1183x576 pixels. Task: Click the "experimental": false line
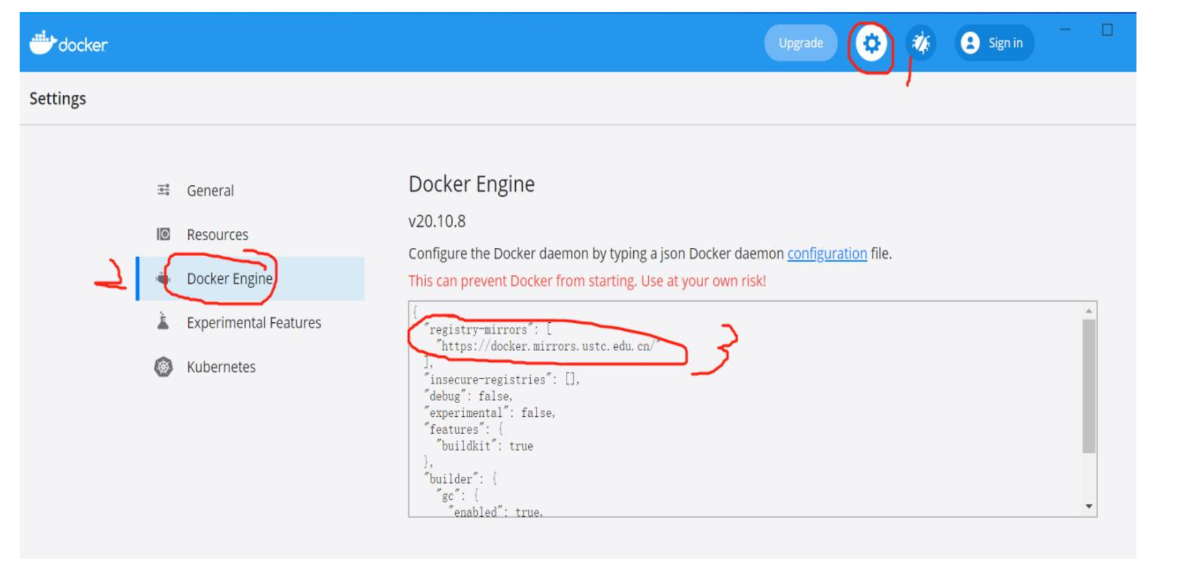pyautogui.click(x=490, y=413)
